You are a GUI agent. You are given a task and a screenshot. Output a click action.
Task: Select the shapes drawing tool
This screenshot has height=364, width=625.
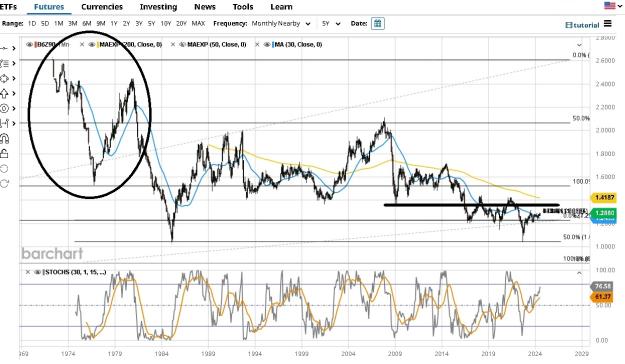click(4, 79)
